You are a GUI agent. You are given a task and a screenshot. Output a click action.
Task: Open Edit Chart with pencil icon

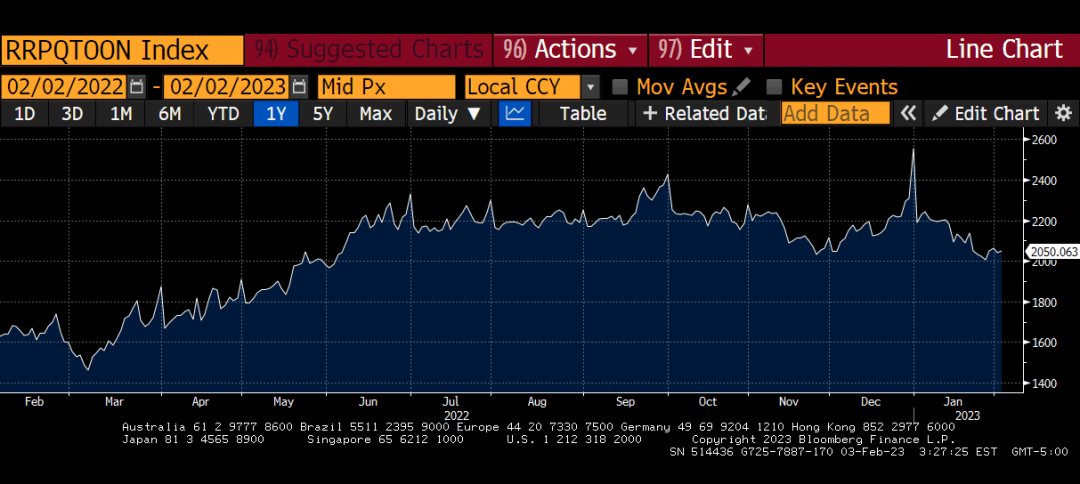[986, 113]
